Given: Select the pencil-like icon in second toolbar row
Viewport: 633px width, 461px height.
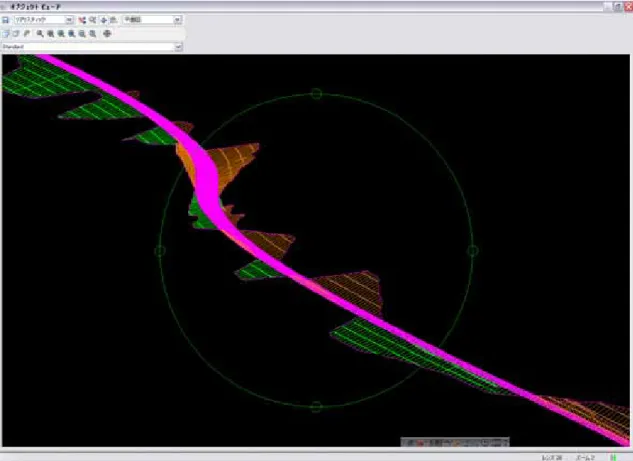Looking at the screenshot, I should 27,34.
